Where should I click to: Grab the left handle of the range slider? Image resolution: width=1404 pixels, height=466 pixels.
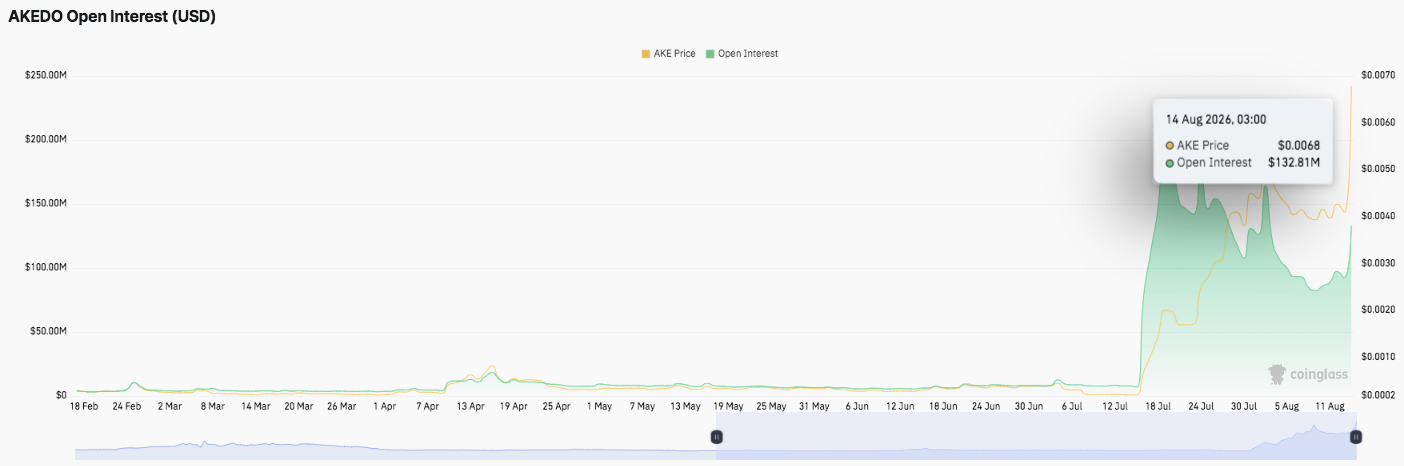[x=716, y=437]
